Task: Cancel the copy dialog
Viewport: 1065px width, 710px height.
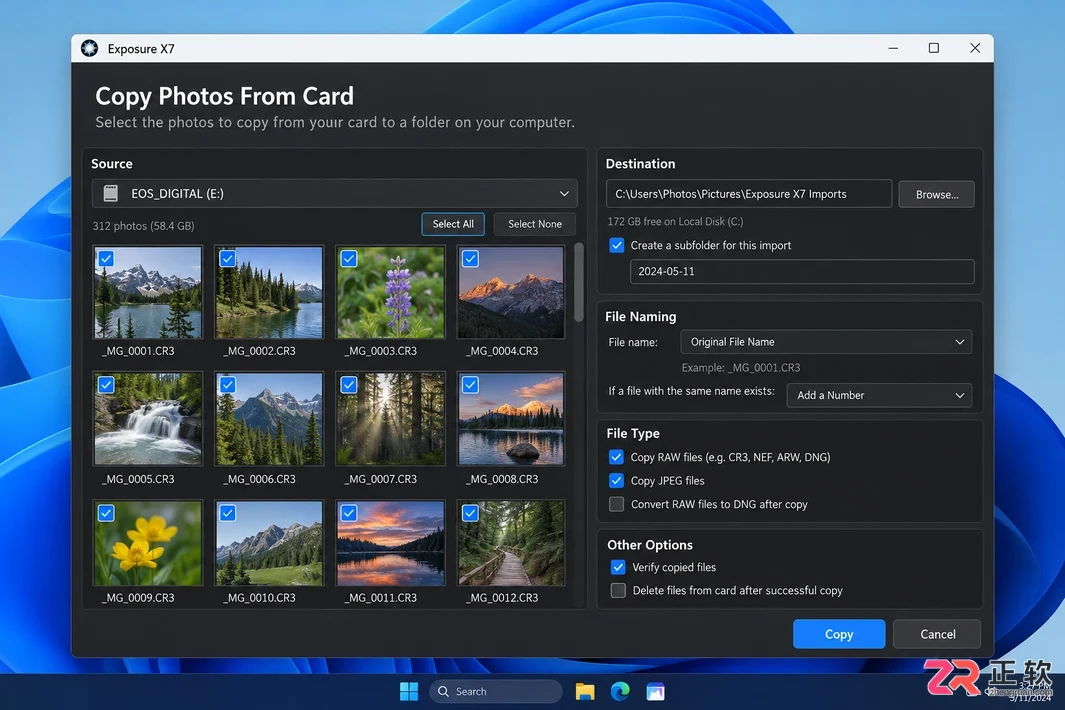Action: (x=937, y=634)
